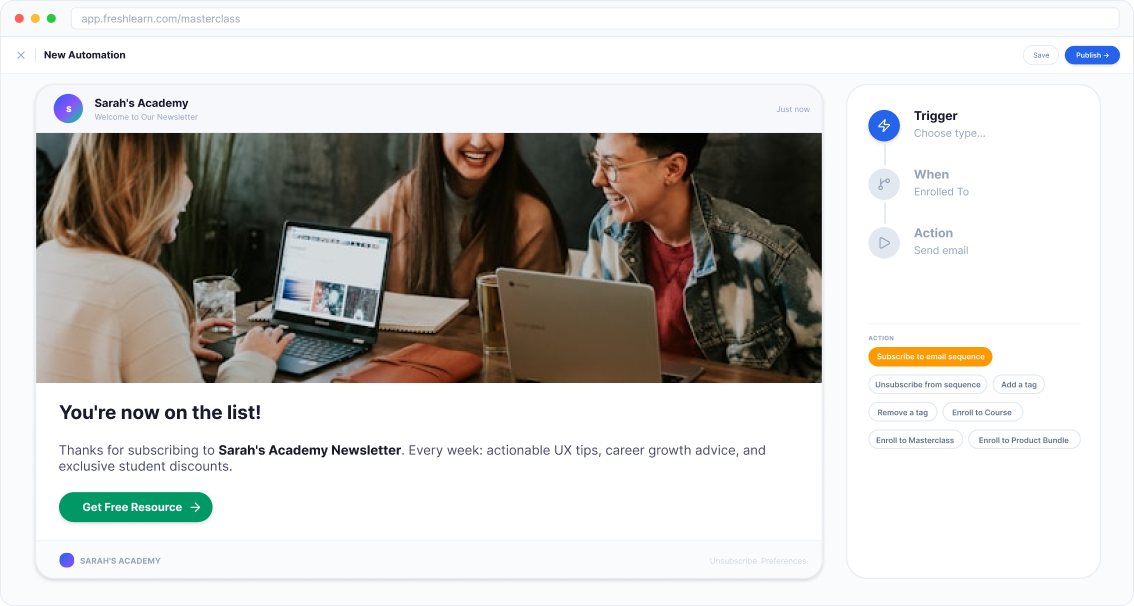The width and height of the screenshot is (1134, 606).
Task: Click the footer Sarah's Academy logo
Action: tap(67, 560)
